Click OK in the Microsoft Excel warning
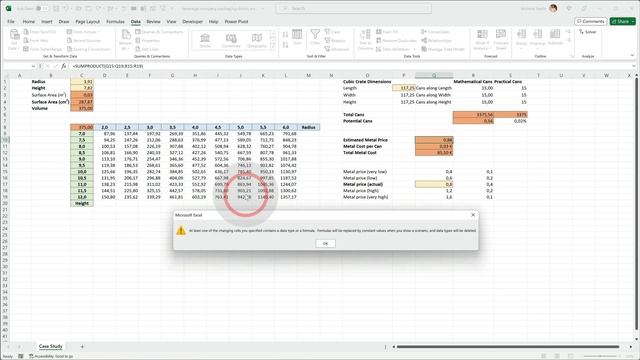Image resolution: width=640 pixels, height=360 pixels. click(325, 243)
